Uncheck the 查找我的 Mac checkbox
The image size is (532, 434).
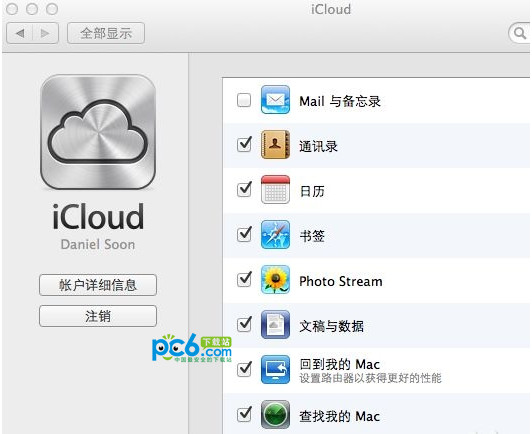pyautogui.click(x=244, y=415)
